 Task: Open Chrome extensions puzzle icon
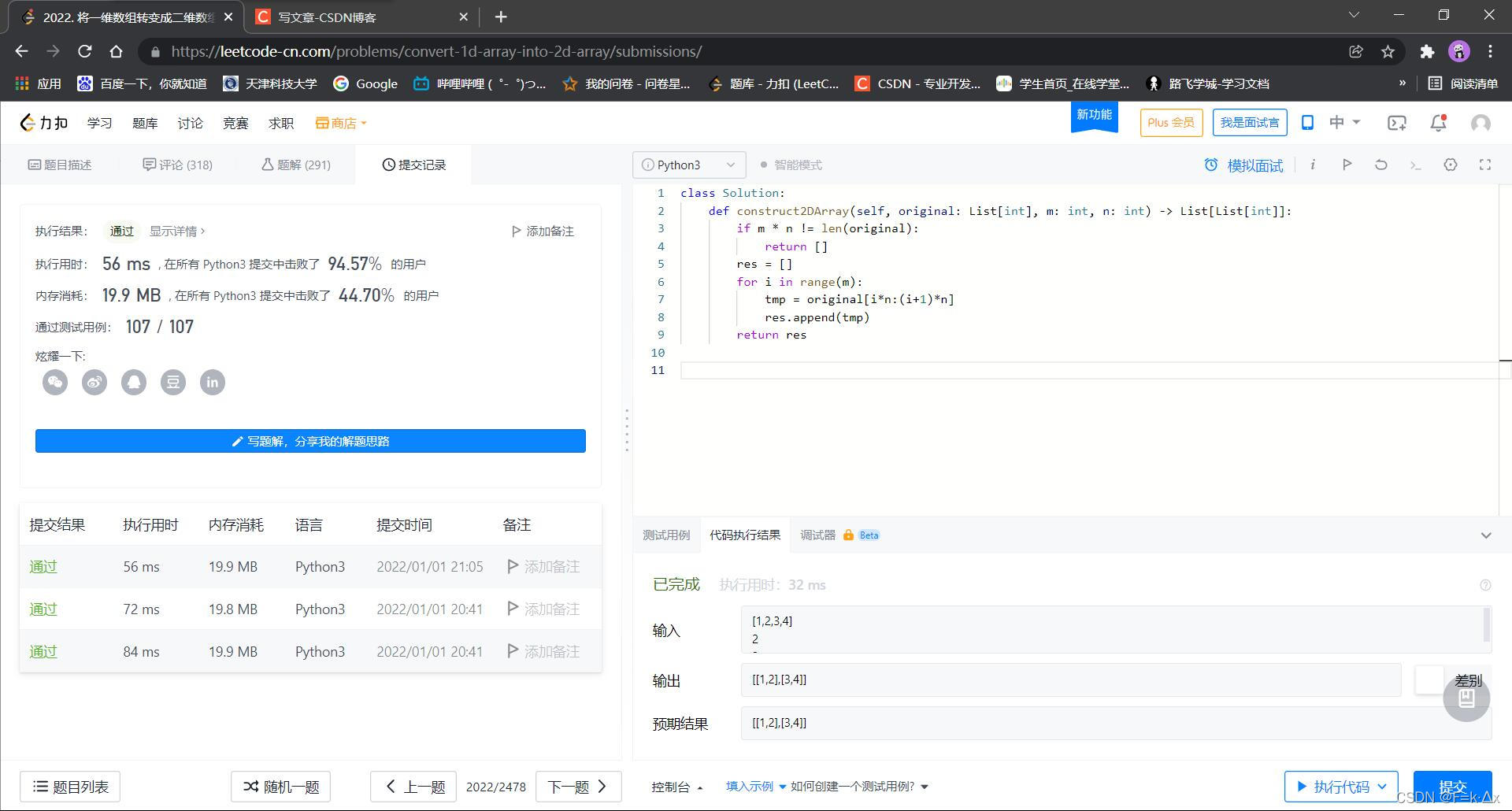[1427, 51]
